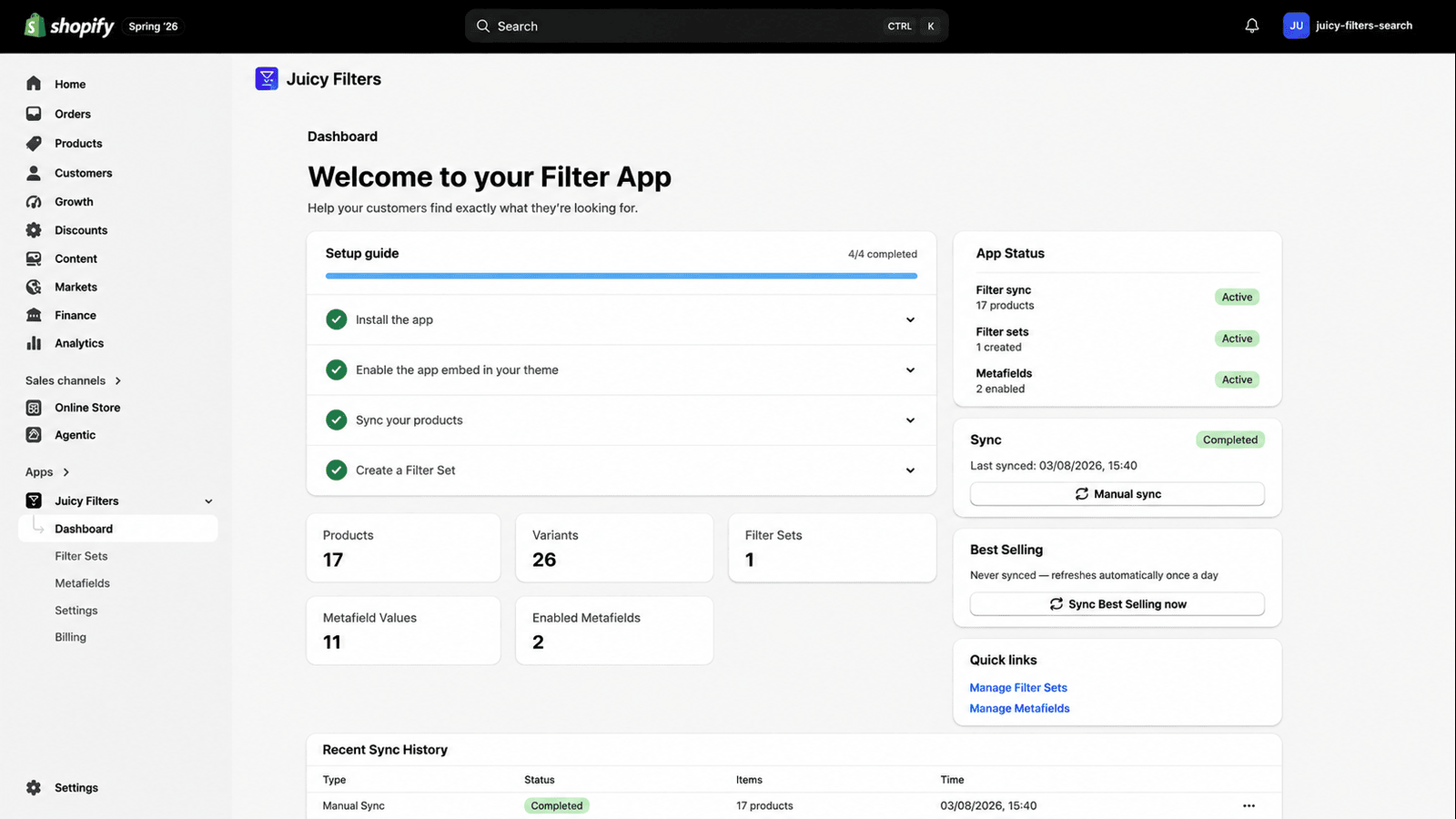Image resolution: width=1456 pixels, height=819 pixels.
Task: Click the Juicy Filters sidebar app icon
Action: 34,500
